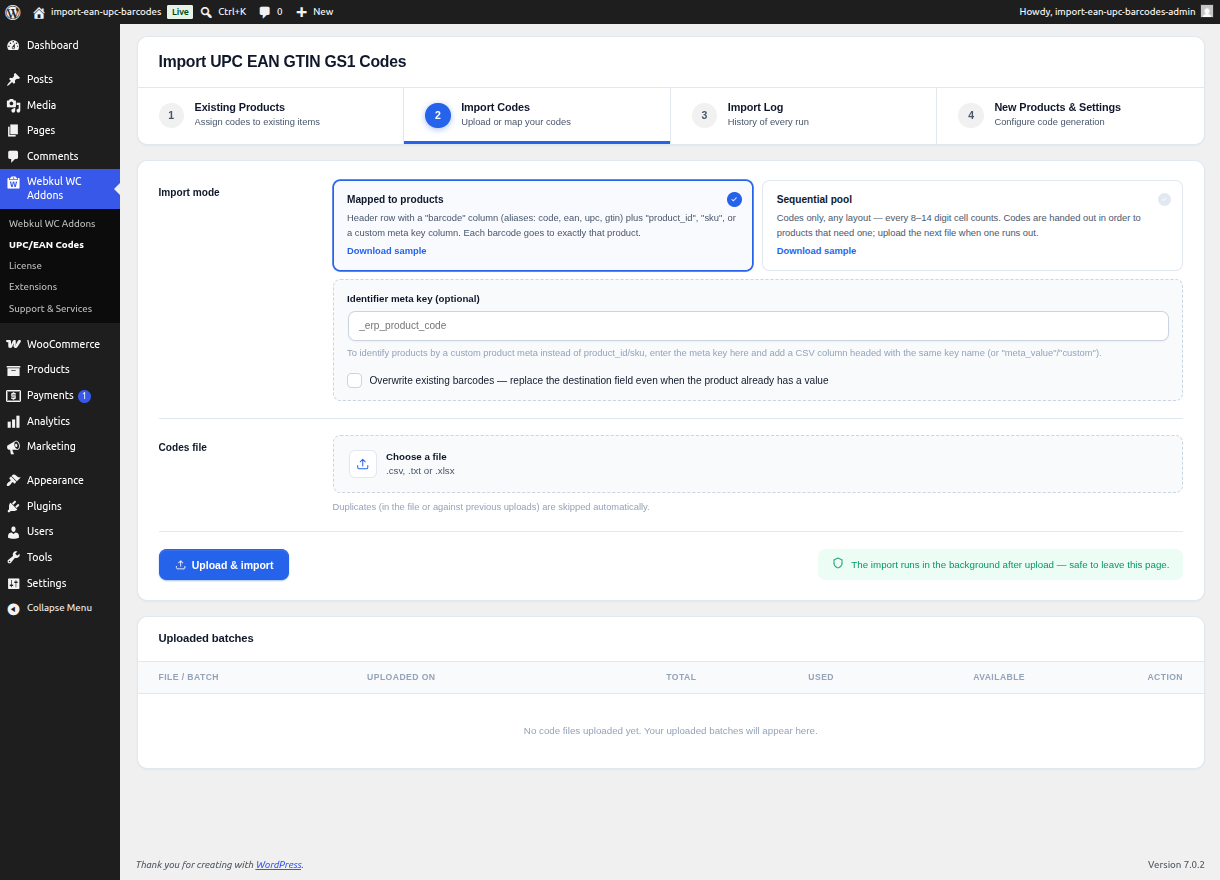Click the Payments notification badge
The height and width of the screenshot is (880, 1220).
click(84, 396)
